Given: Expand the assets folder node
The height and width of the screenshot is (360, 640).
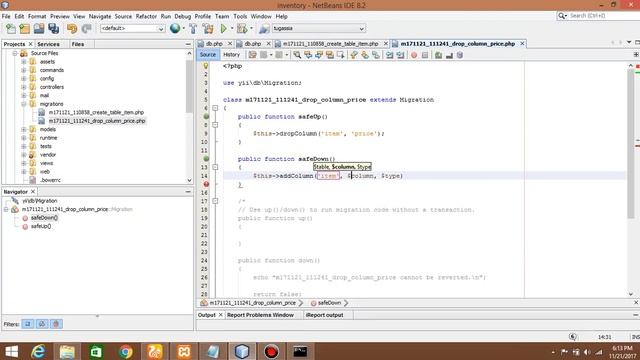Looking at the screenshot, I should pyautogui.click(x=24, y=62).
